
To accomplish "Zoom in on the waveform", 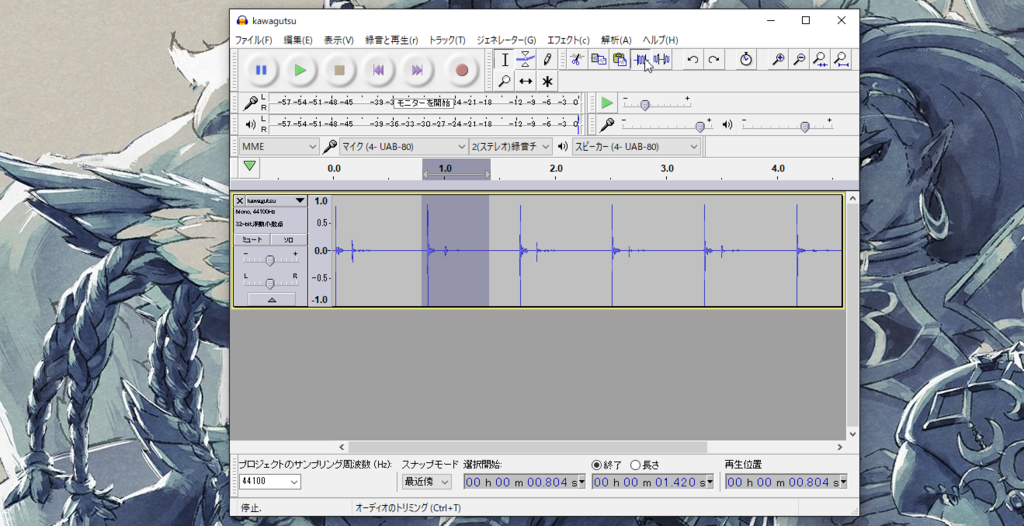I will pos(778,59).
